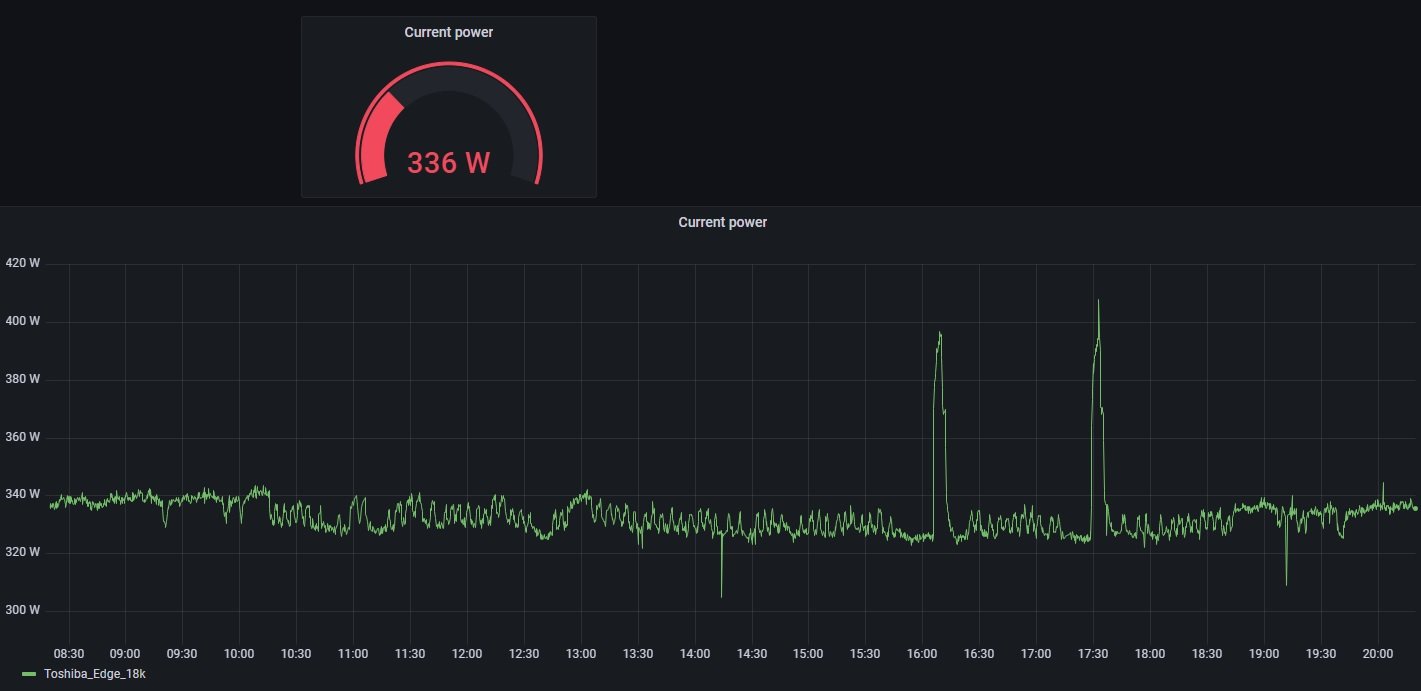Click the 16:00 time axis label

click(922, 654)
